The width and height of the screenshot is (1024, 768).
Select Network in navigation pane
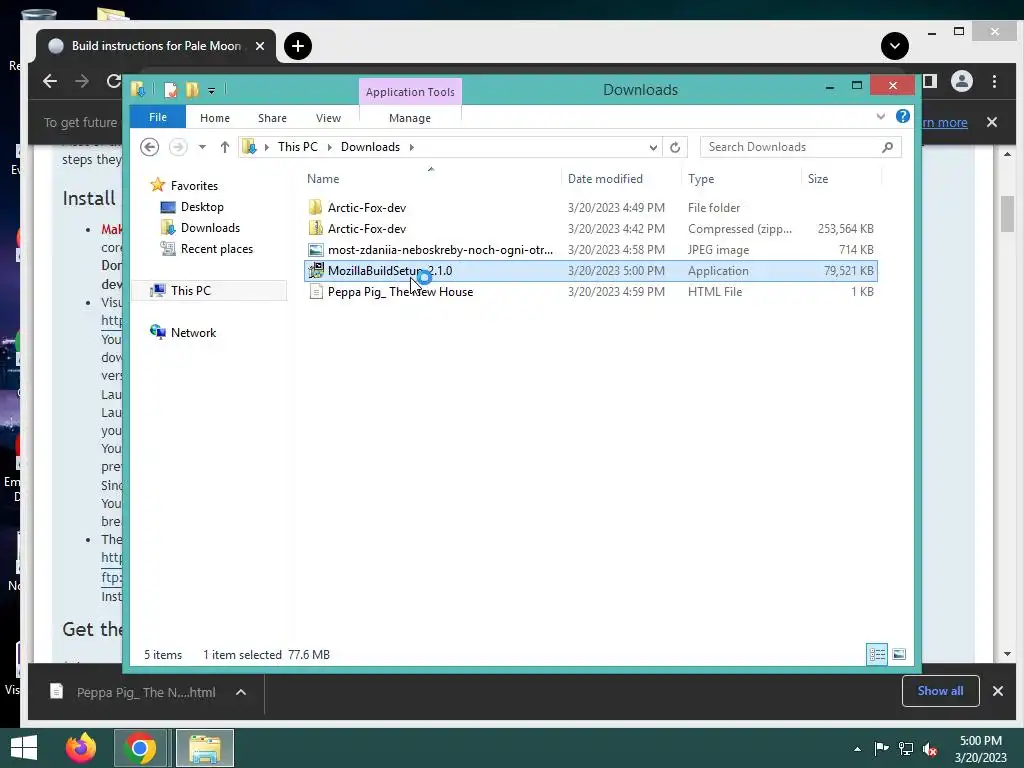tap(193, 332)
